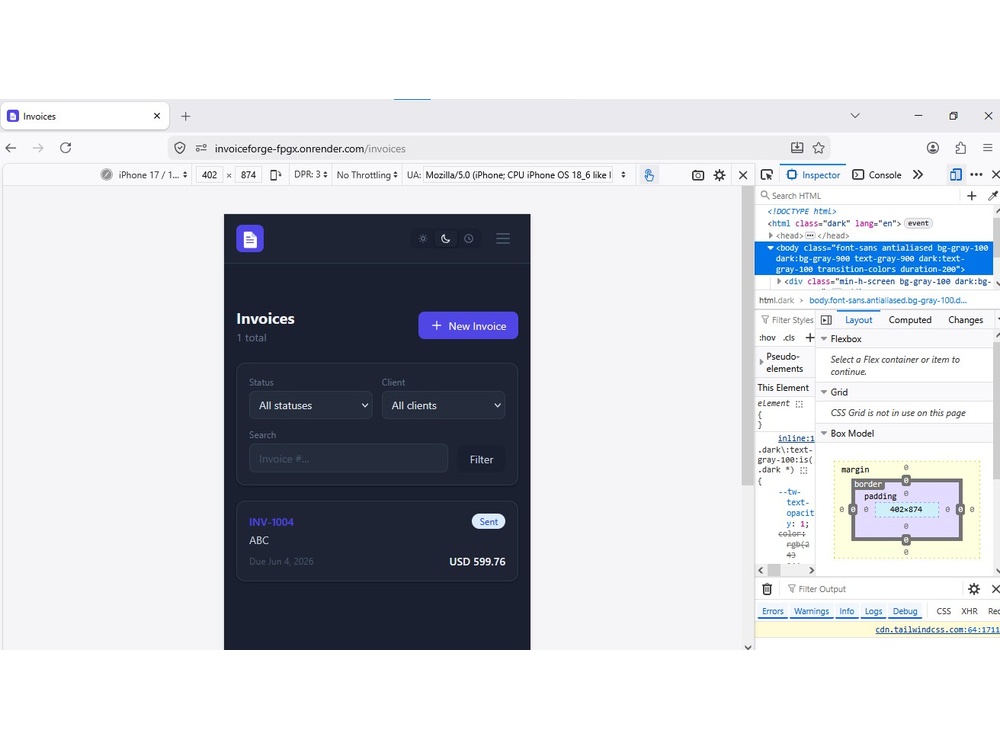
Task: Click the install/download page icon
Action: pos(797,148)
